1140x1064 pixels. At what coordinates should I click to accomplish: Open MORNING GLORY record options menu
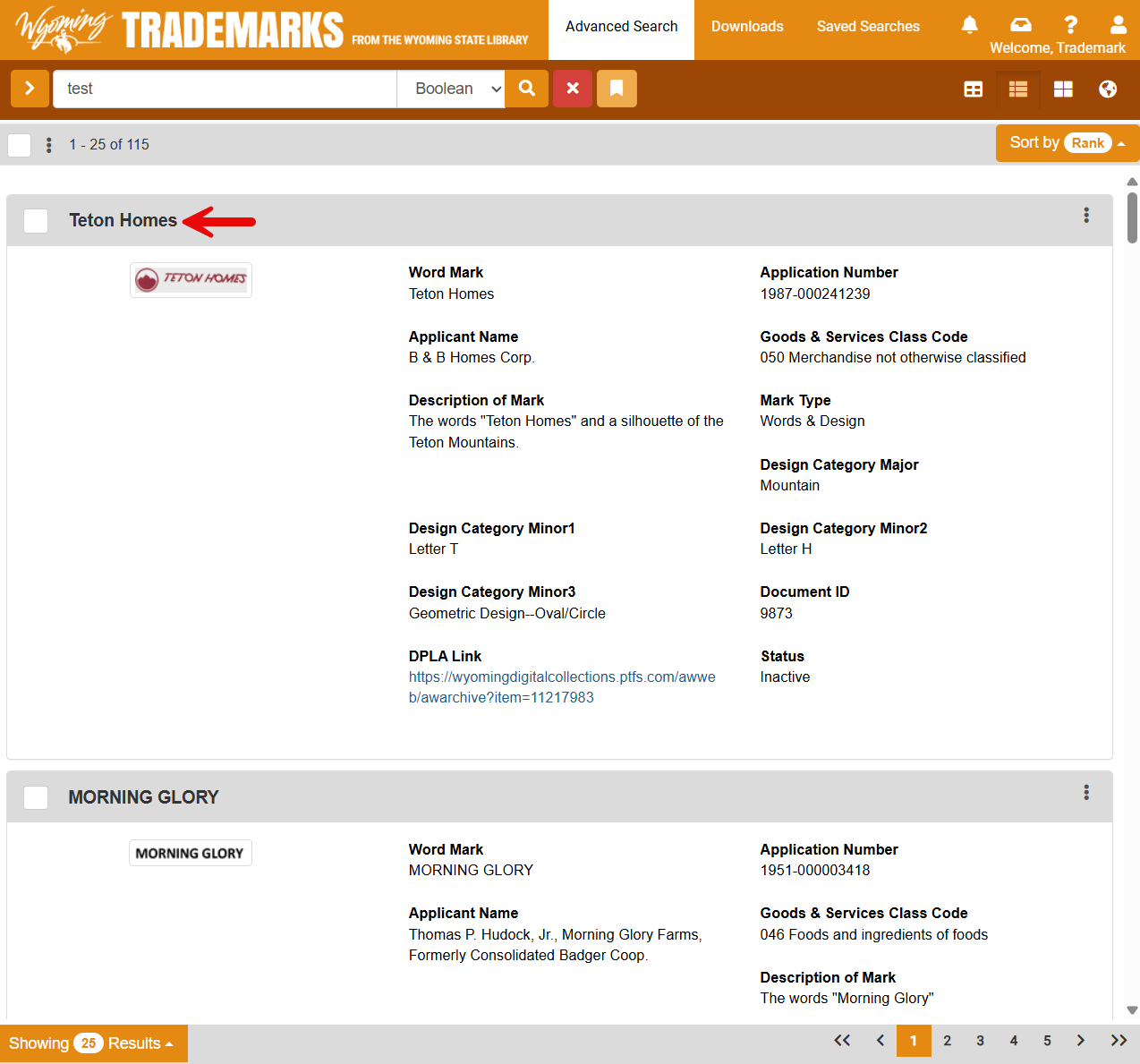[1086, 793]
